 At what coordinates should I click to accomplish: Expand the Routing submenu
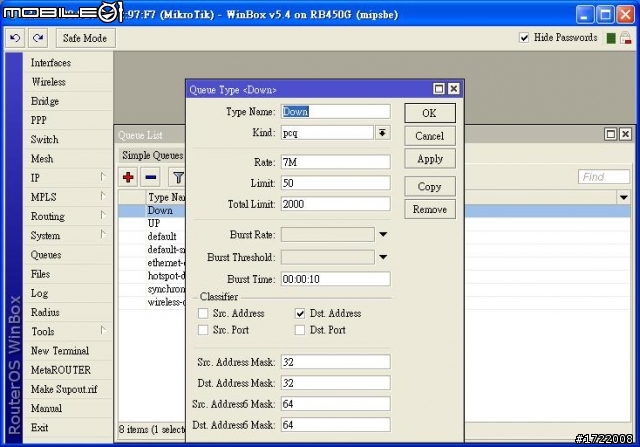[x=103, y=215]
